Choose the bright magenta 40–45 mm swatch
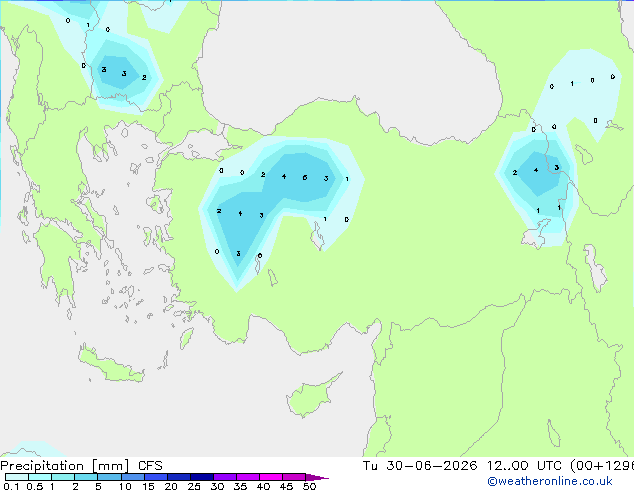Screen dimensions: 634x490 (x=271, y=477)
